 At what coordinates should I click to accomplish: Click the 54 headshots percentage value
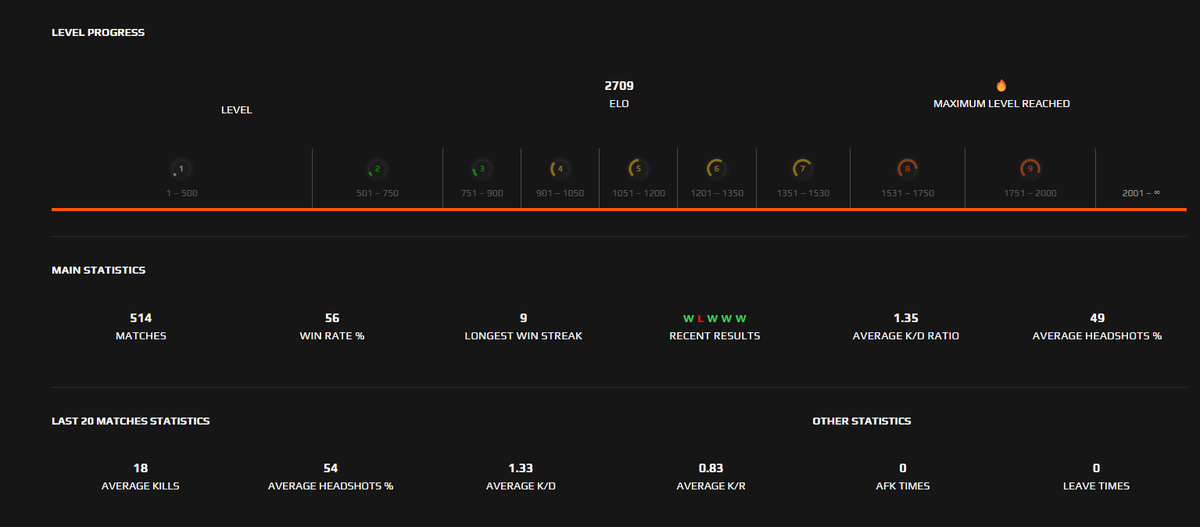pyautogui.click(x=331, y=468)
